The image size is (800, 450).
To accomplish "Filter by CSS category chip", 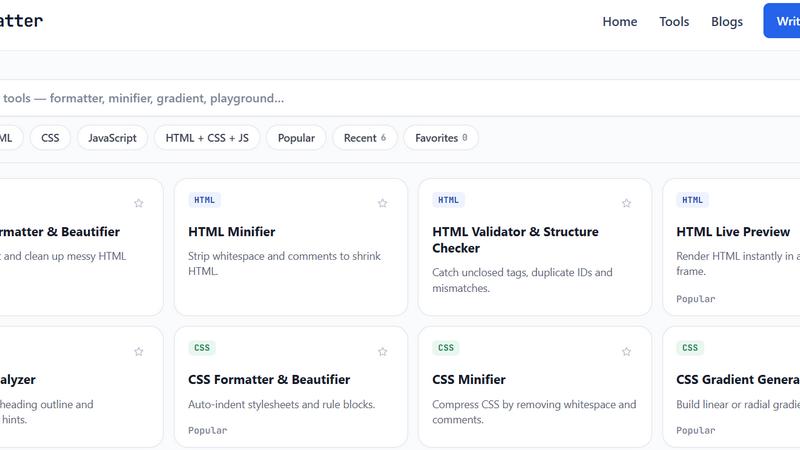I will [50, 138].
